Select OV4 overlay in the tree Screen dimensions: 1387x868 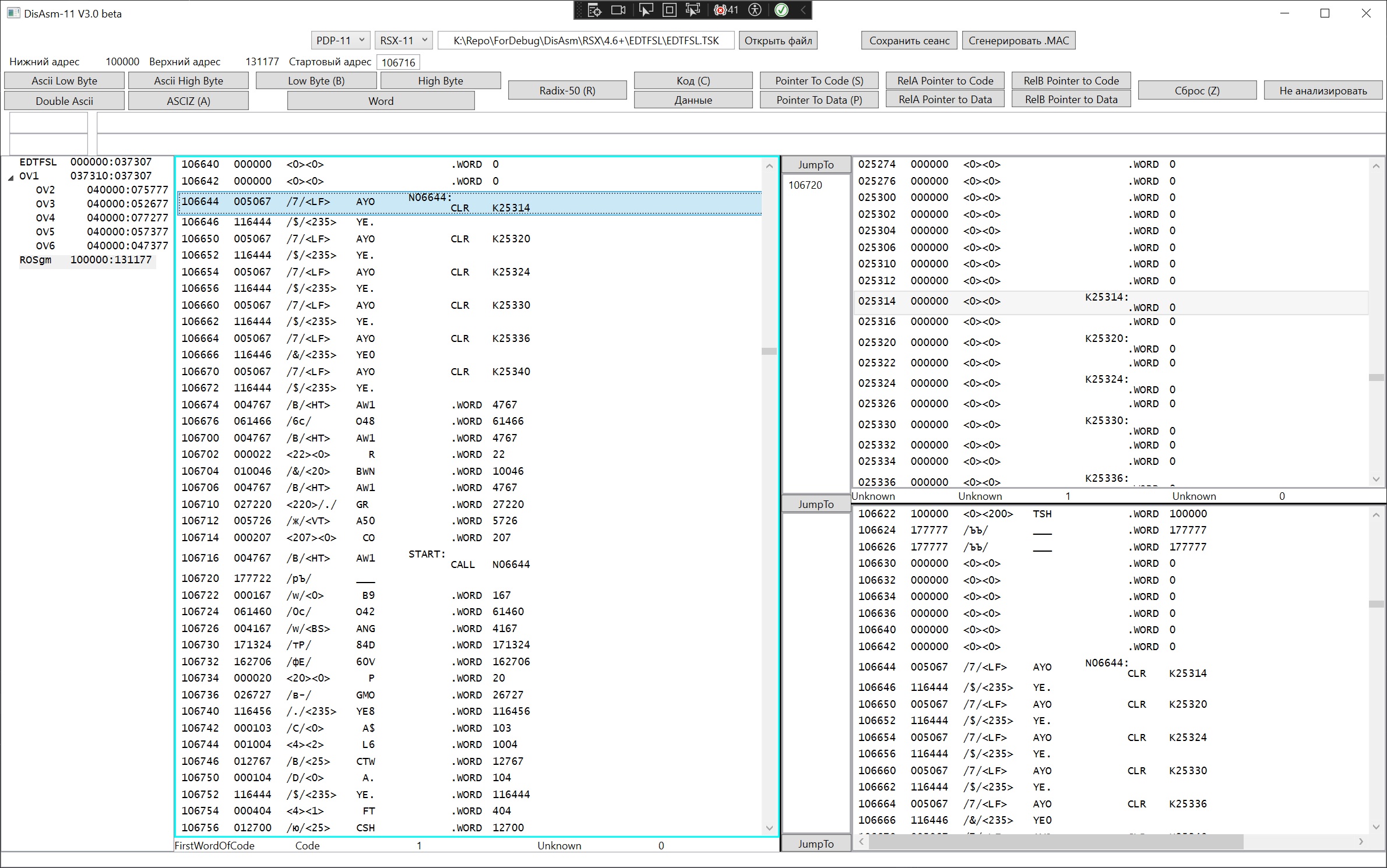click(45, 218)
